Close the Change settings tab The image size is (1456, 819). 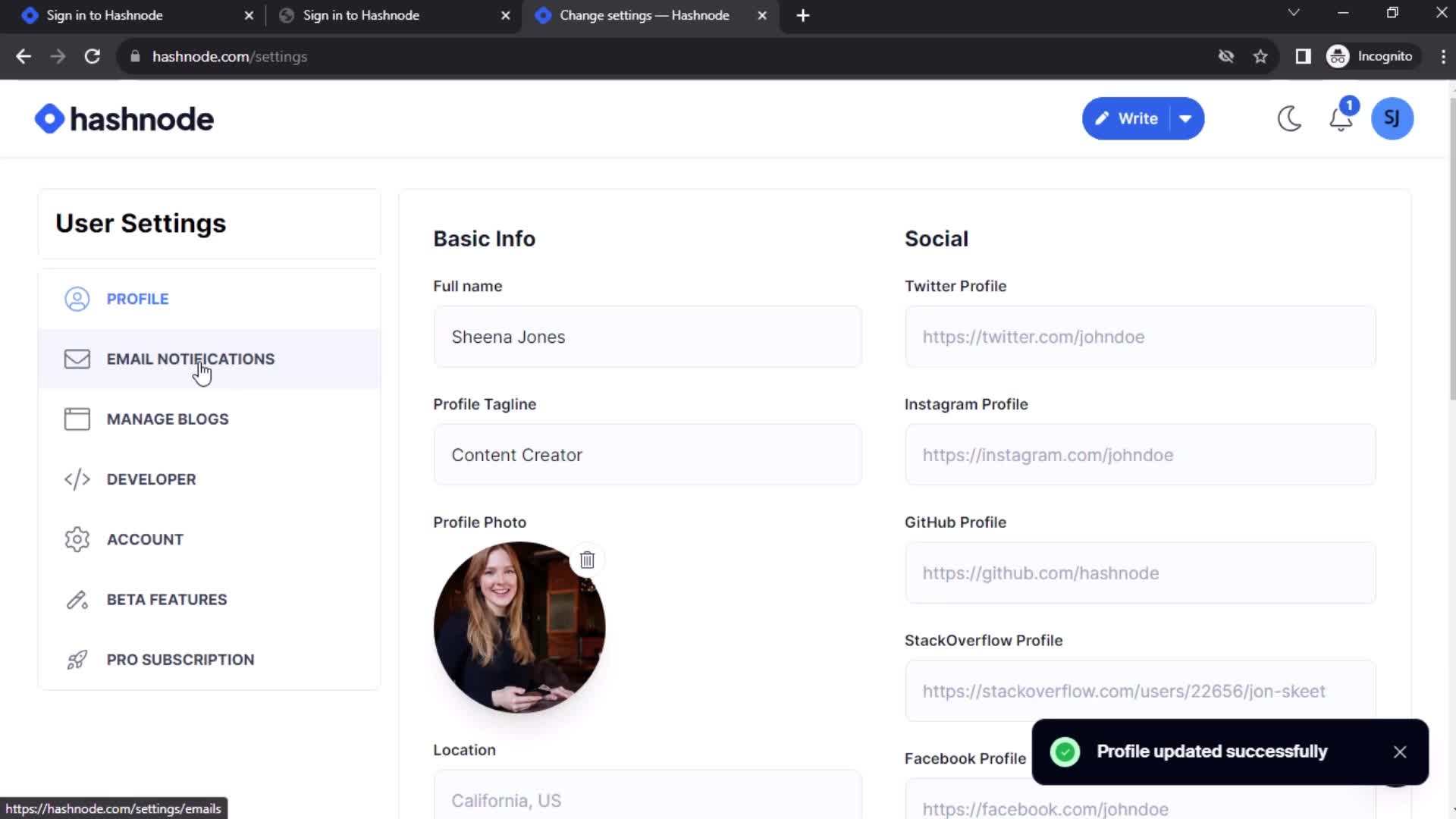pos(762,15)
